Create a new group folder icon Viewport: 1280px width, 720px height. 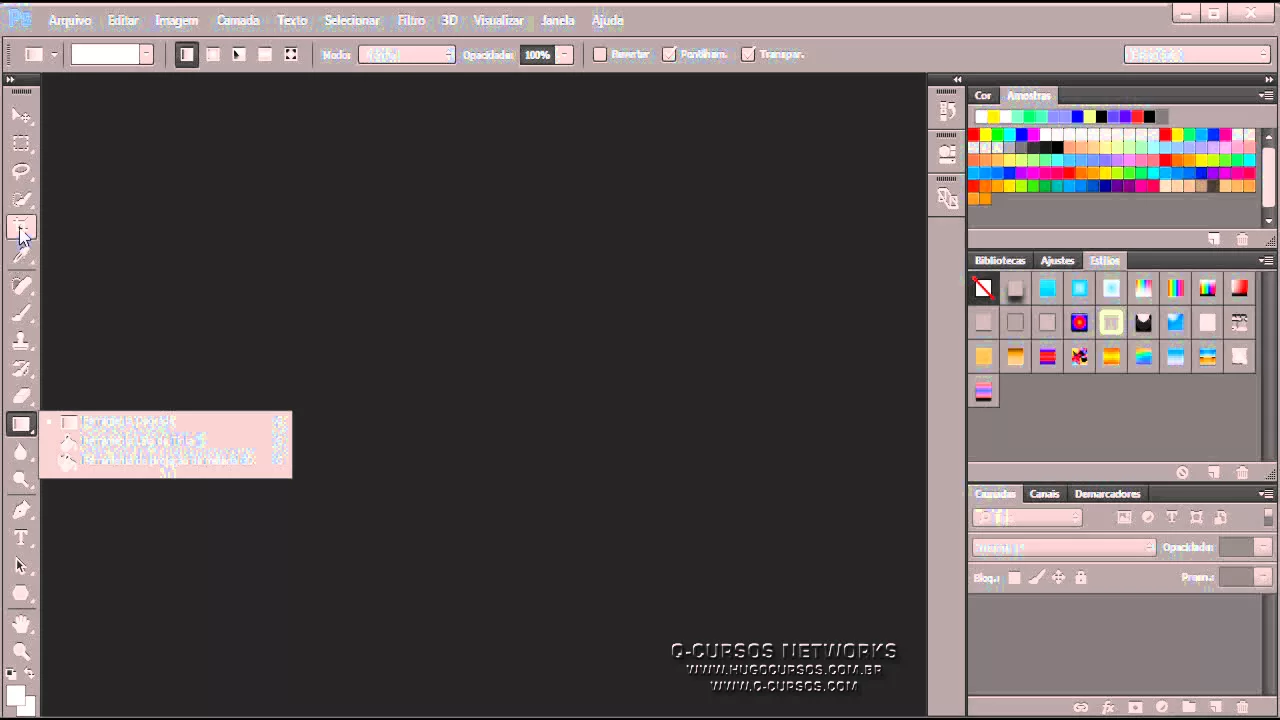[x=1189, y=708]
